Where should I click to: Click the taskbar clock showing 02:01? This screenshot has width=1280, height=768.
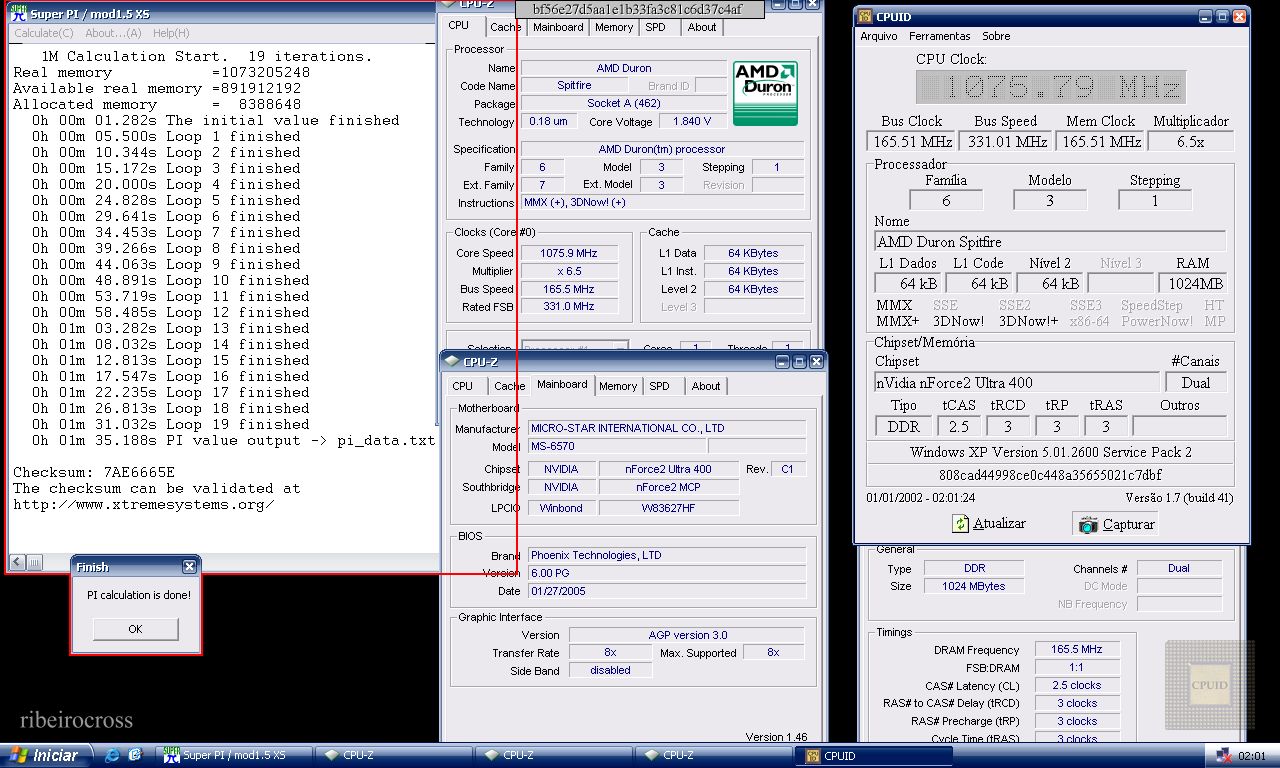[1252, 756]
